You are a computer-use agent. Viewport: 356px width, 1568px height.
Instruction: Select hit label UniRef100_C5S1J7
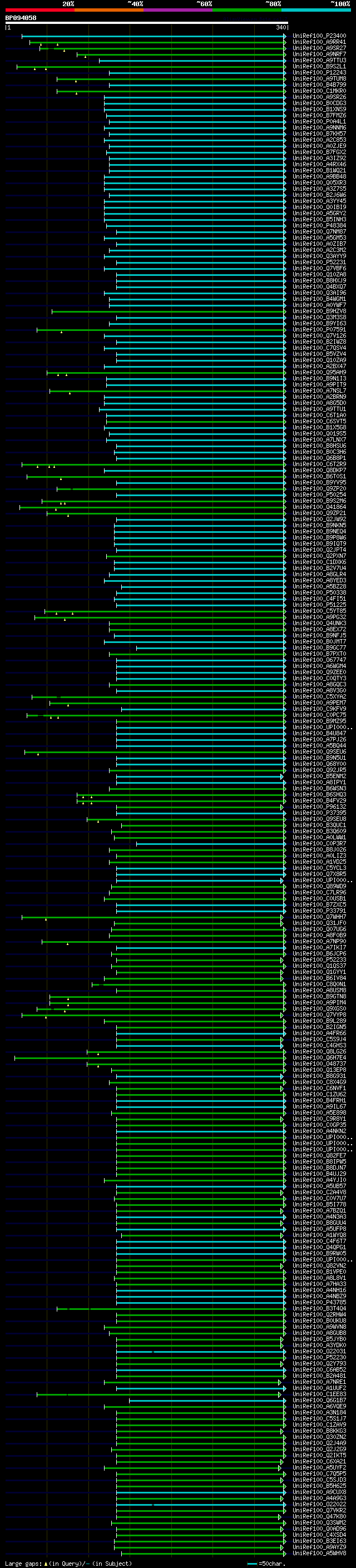pyautogui.click(x=319, y=1418)
